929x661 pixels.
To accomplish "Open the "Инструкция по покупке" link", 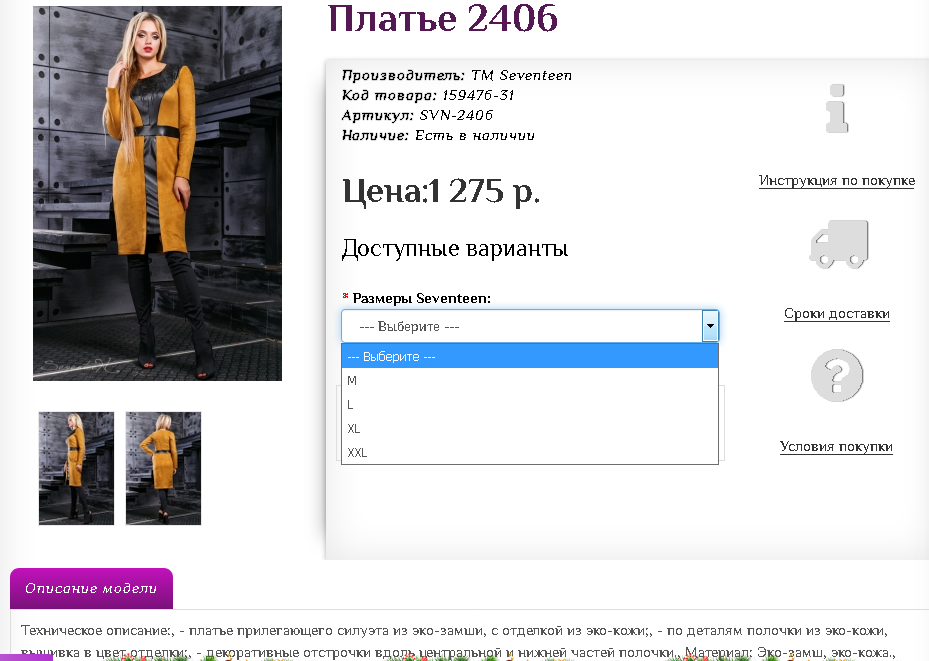I will 837,180.
